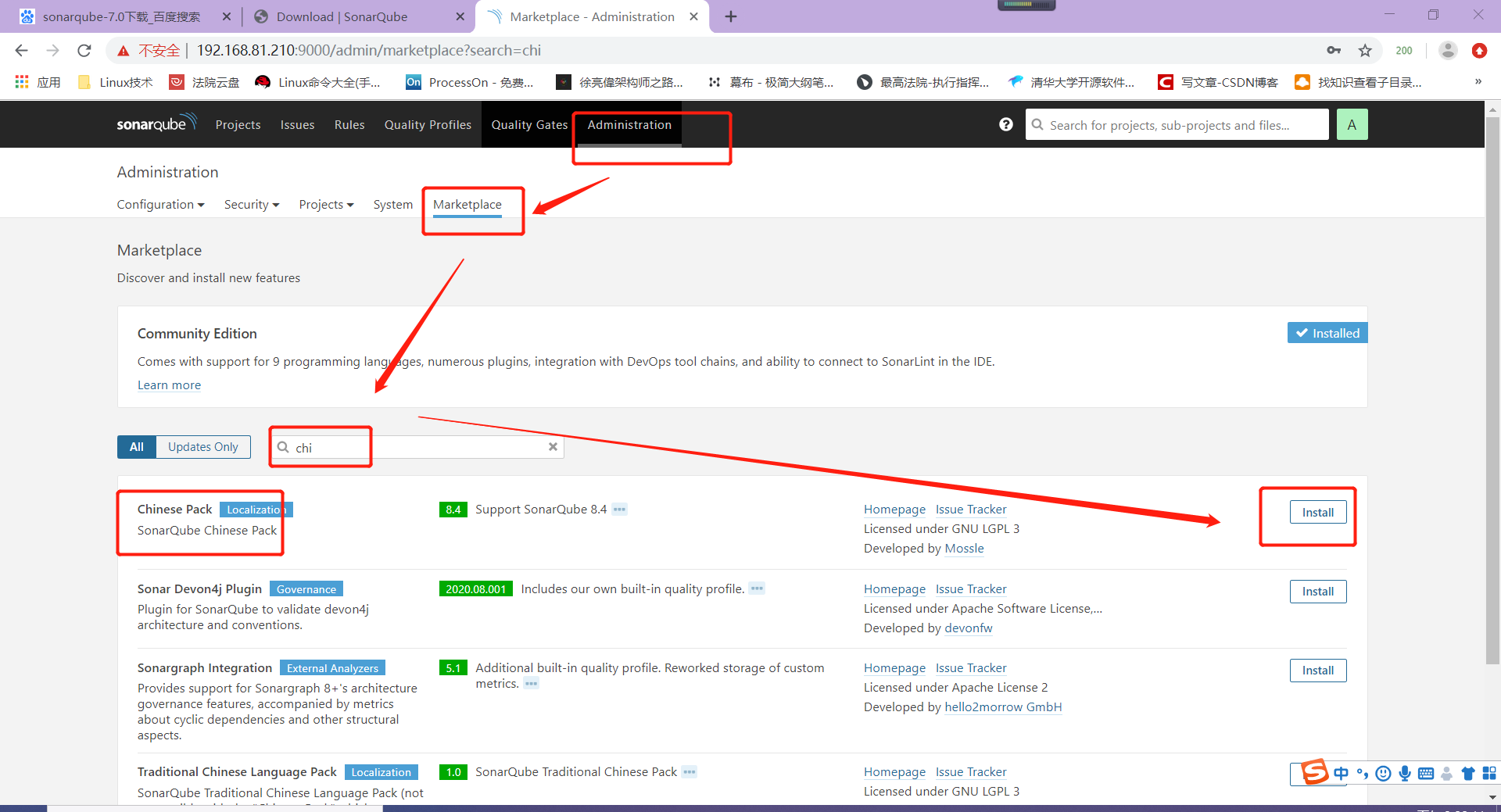
Task: Open the devonfw developer link
Action: tap(969, 628)
